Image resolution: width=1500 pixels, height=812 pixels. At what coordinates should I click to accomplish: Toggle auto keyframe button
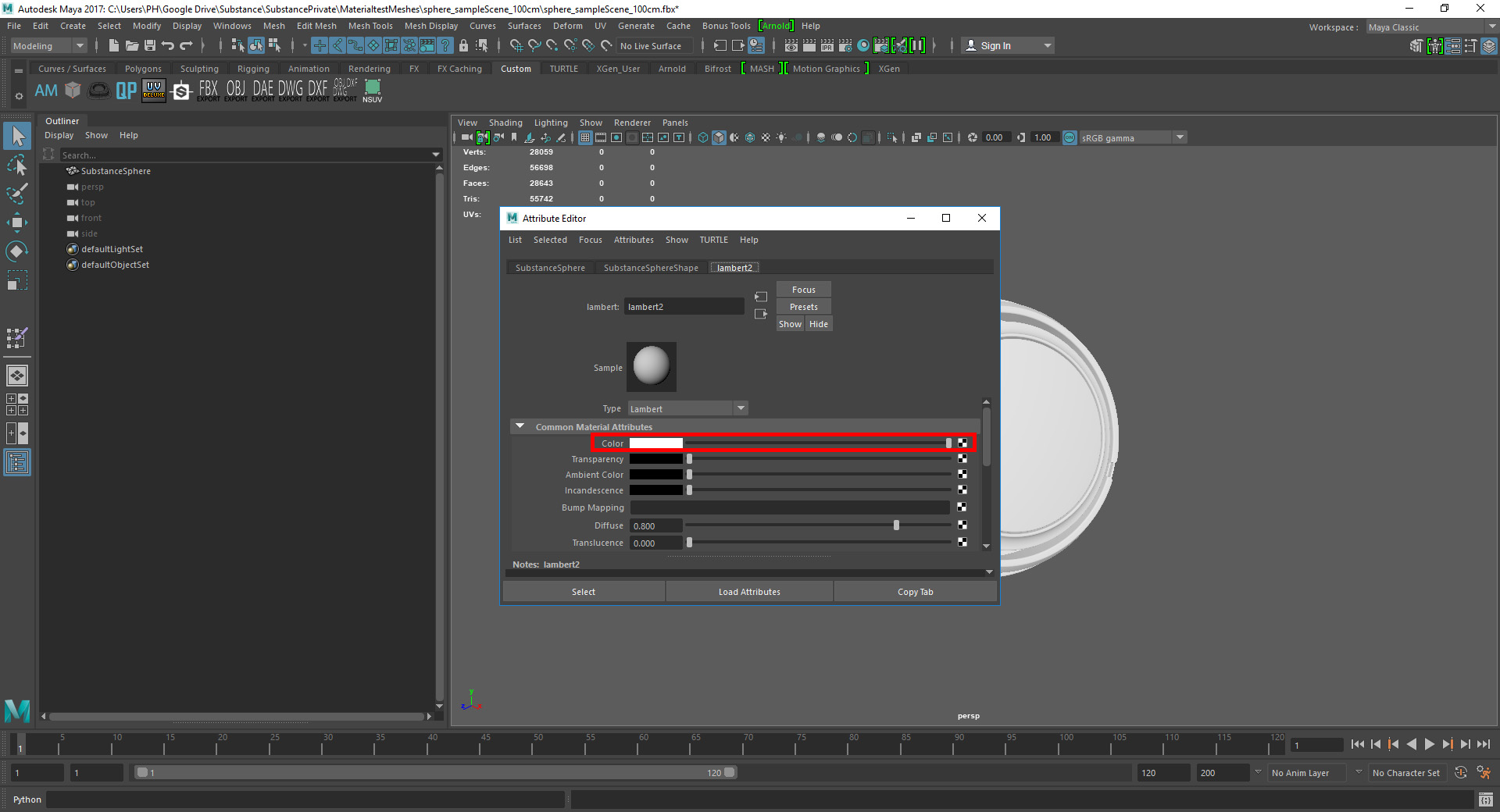(1460, 773)
